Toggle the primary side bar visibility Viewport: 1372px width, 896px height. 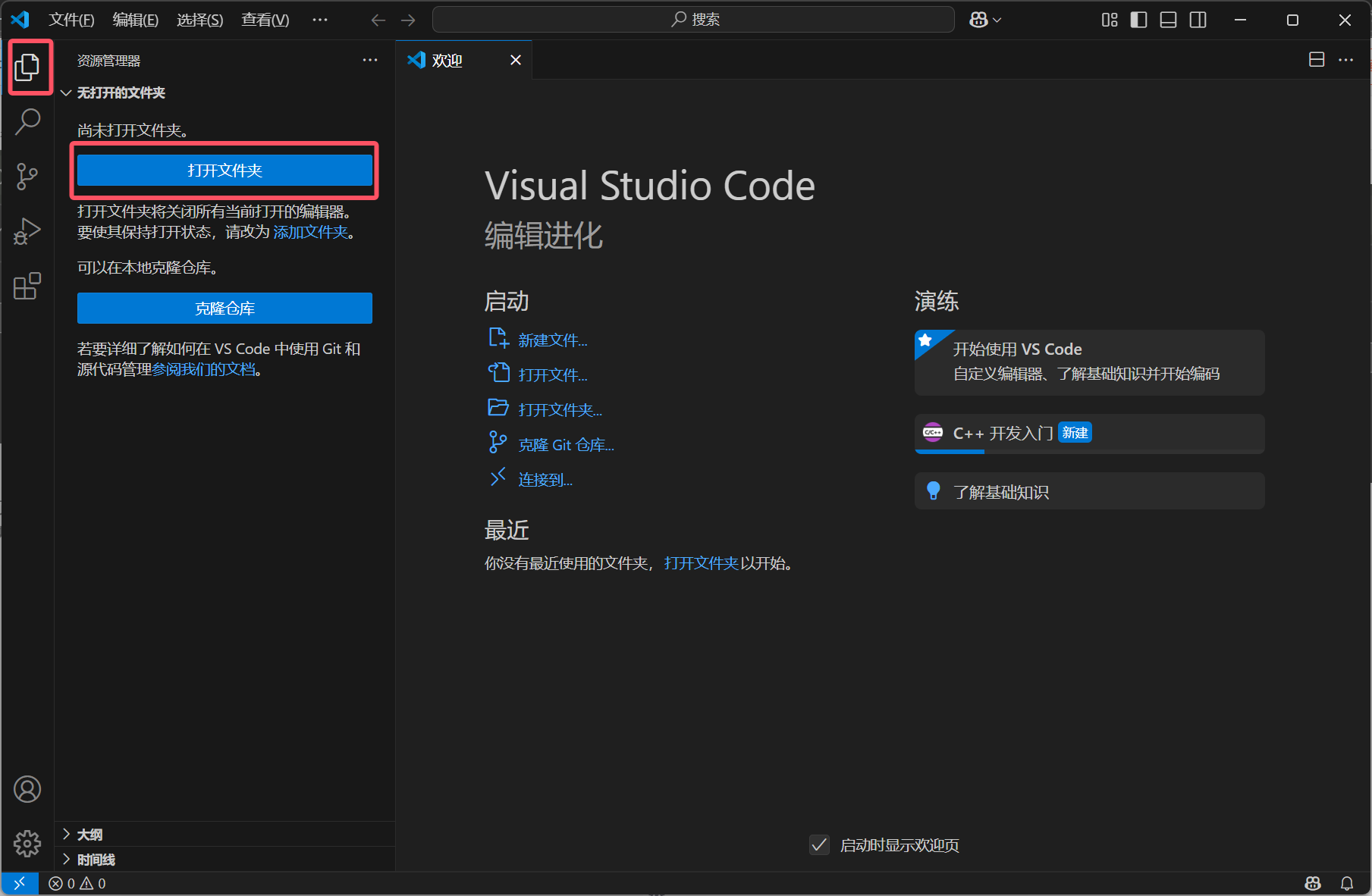point(1139,20)
